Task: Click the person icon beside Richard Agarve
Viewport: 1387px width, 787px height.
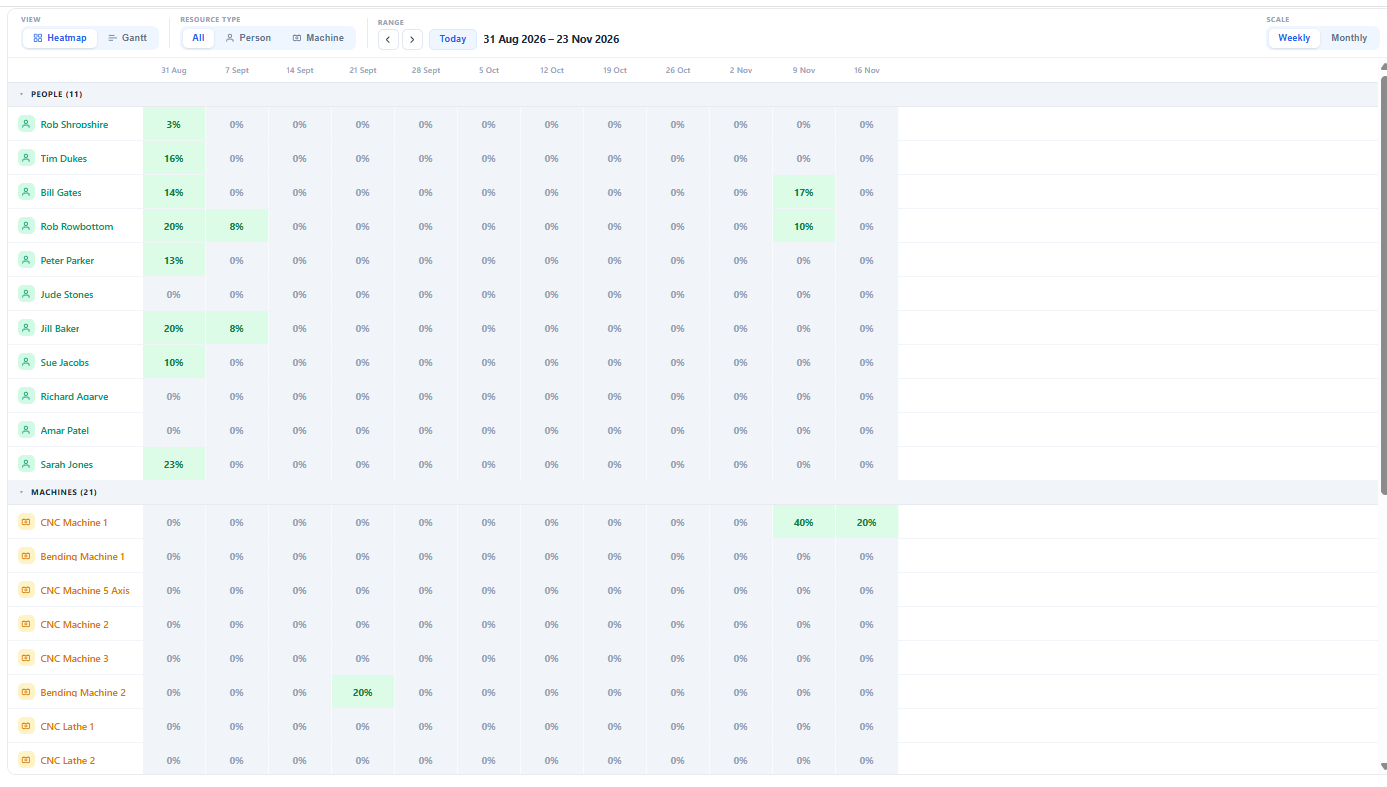Action: [26, 396]
